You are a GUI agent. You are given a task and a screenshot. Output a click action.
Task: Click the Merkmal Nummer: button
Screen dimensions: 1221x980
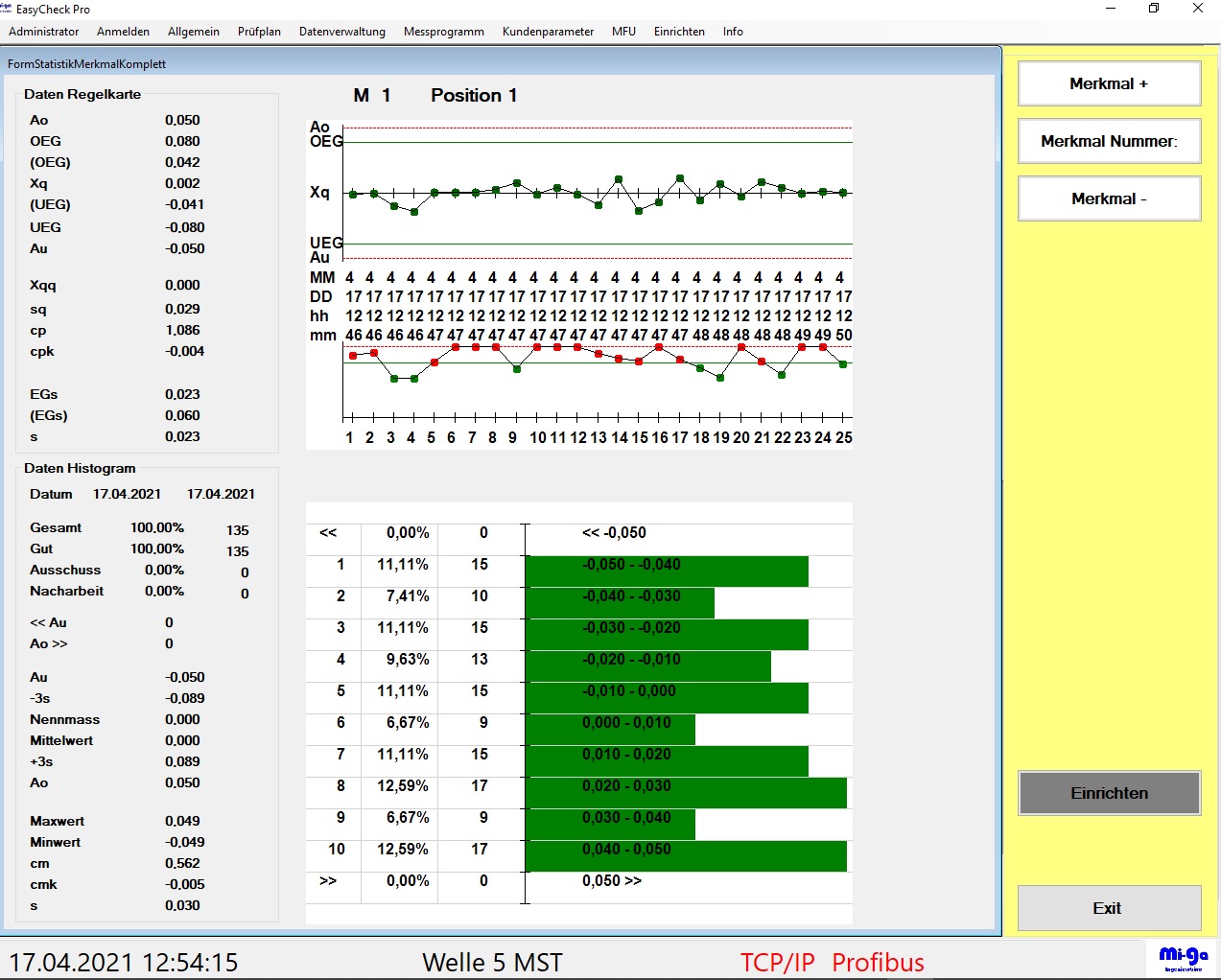1109,141
